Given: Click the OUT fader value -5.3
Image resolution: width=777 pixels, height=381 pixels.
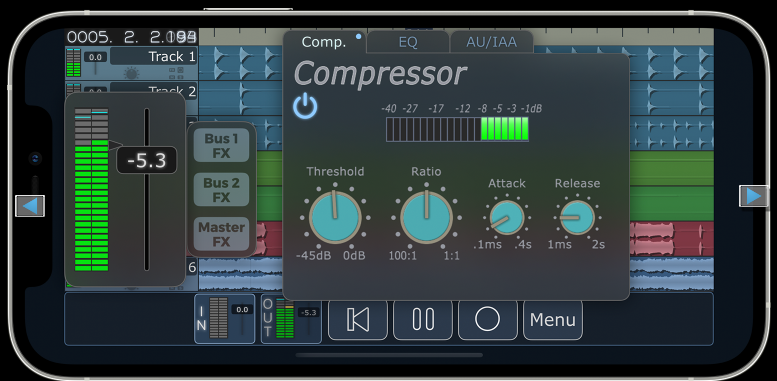Looking at the screenshot, I should pyautogui.click(x=308, y=313).
